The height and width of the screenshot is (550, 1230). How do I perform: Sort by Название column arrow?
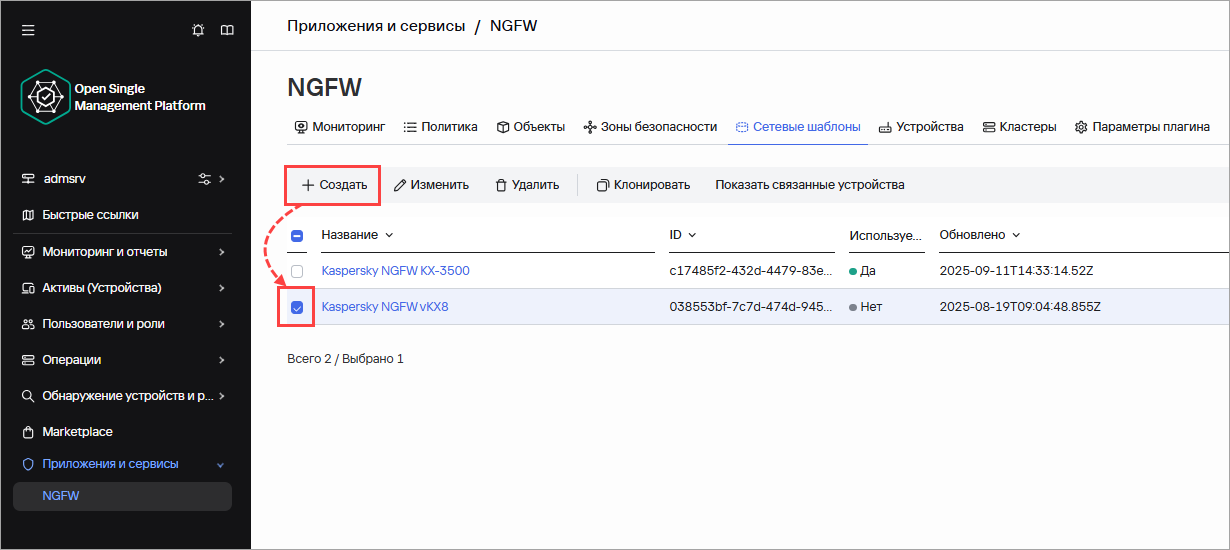point(389,235)
